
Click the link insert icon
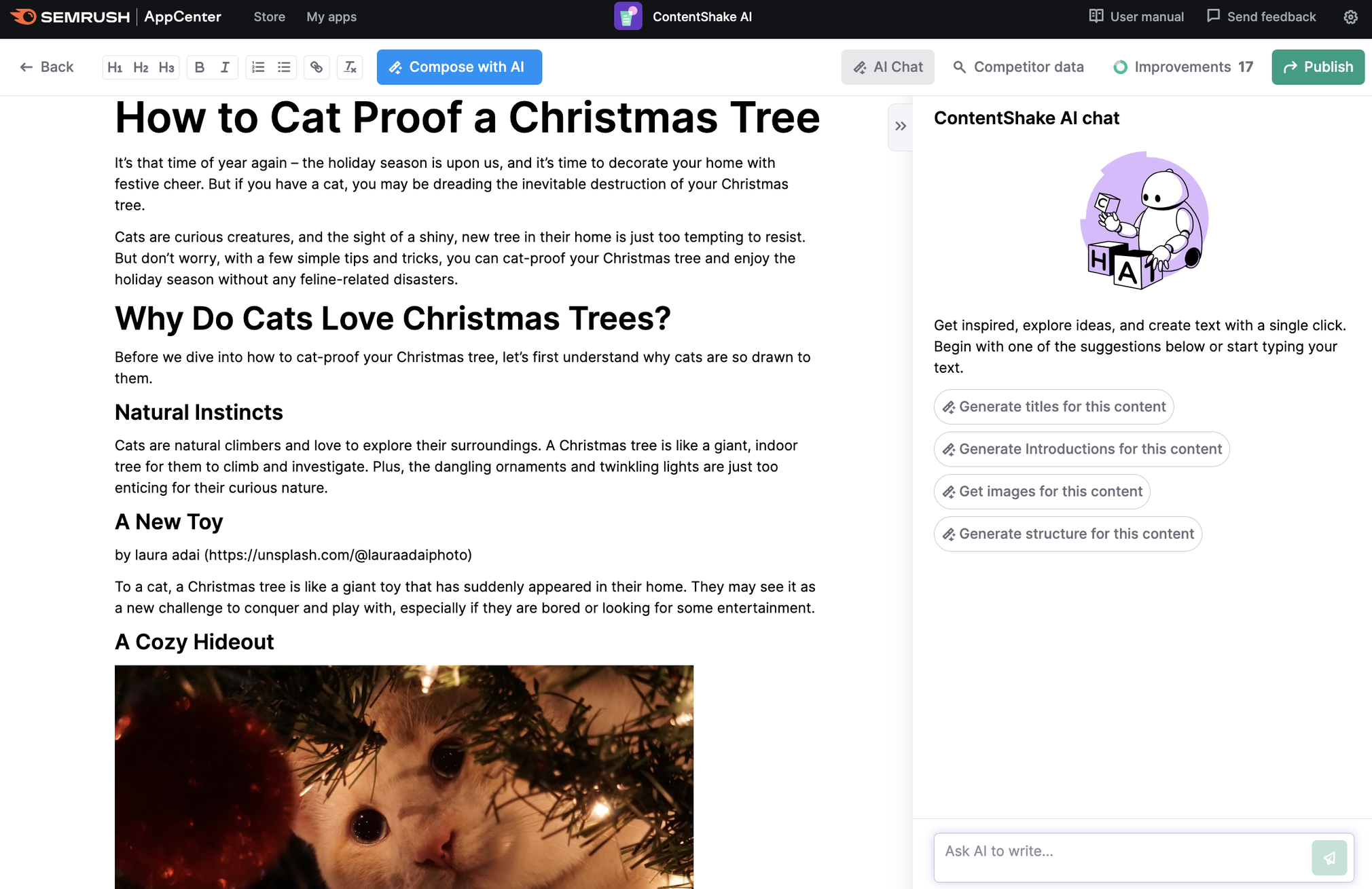tap(317, 67)
